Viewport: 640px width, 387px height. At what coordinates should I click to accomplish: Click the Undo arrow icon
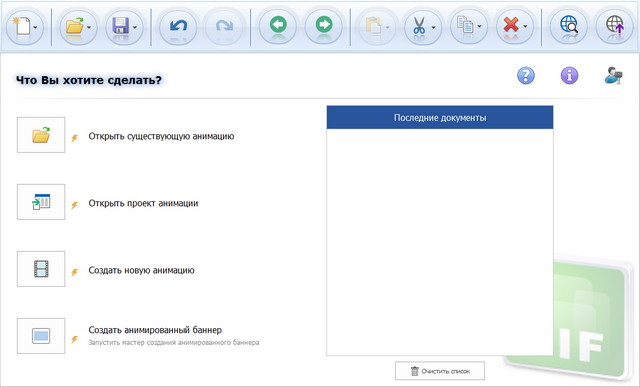coord(178,26)
